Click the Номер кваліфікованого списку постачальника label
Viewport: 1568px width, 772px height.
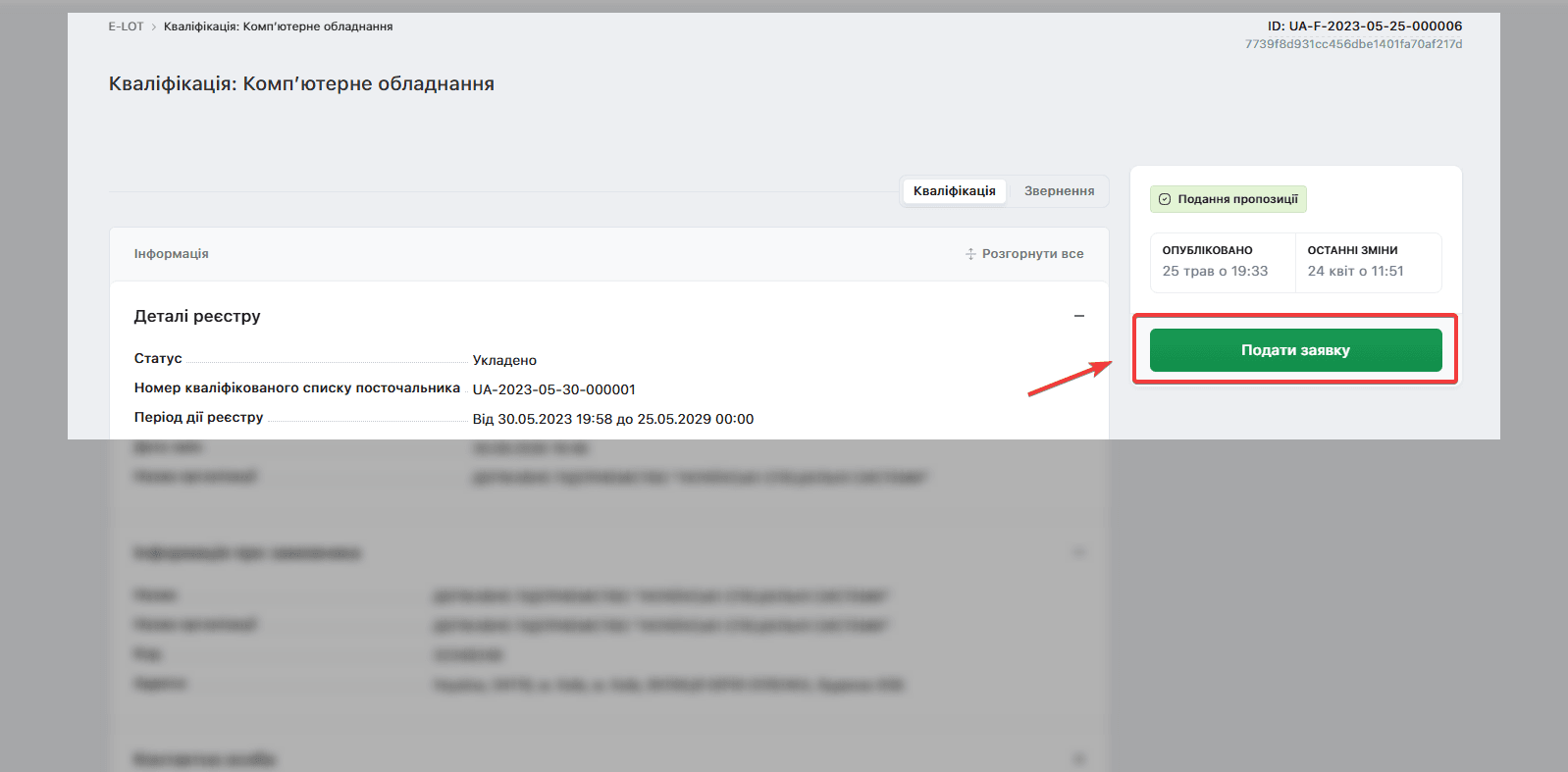point(297,387)
